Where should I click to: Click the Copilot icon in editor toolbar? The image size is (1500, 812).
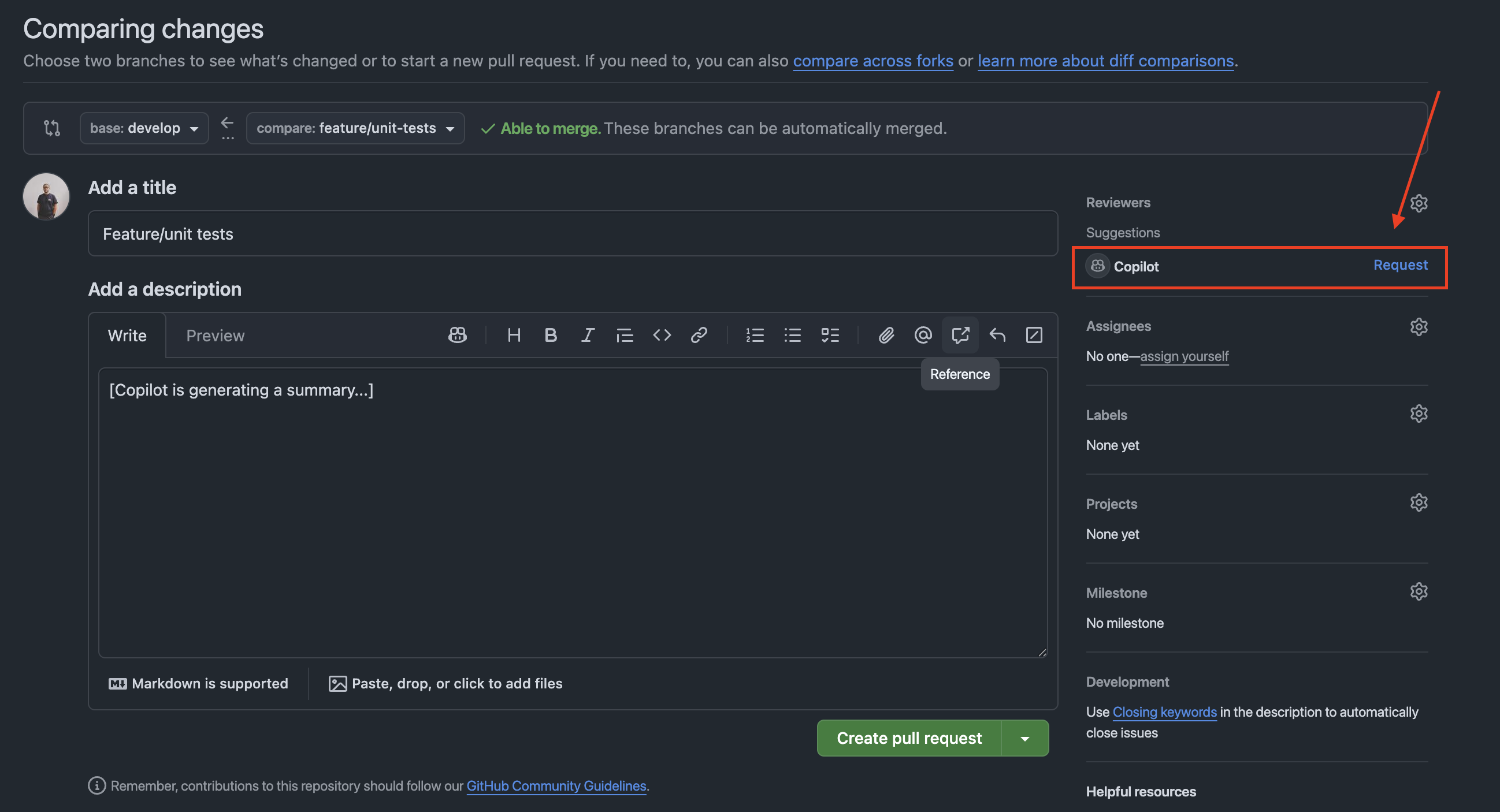(x=457, y=336)
